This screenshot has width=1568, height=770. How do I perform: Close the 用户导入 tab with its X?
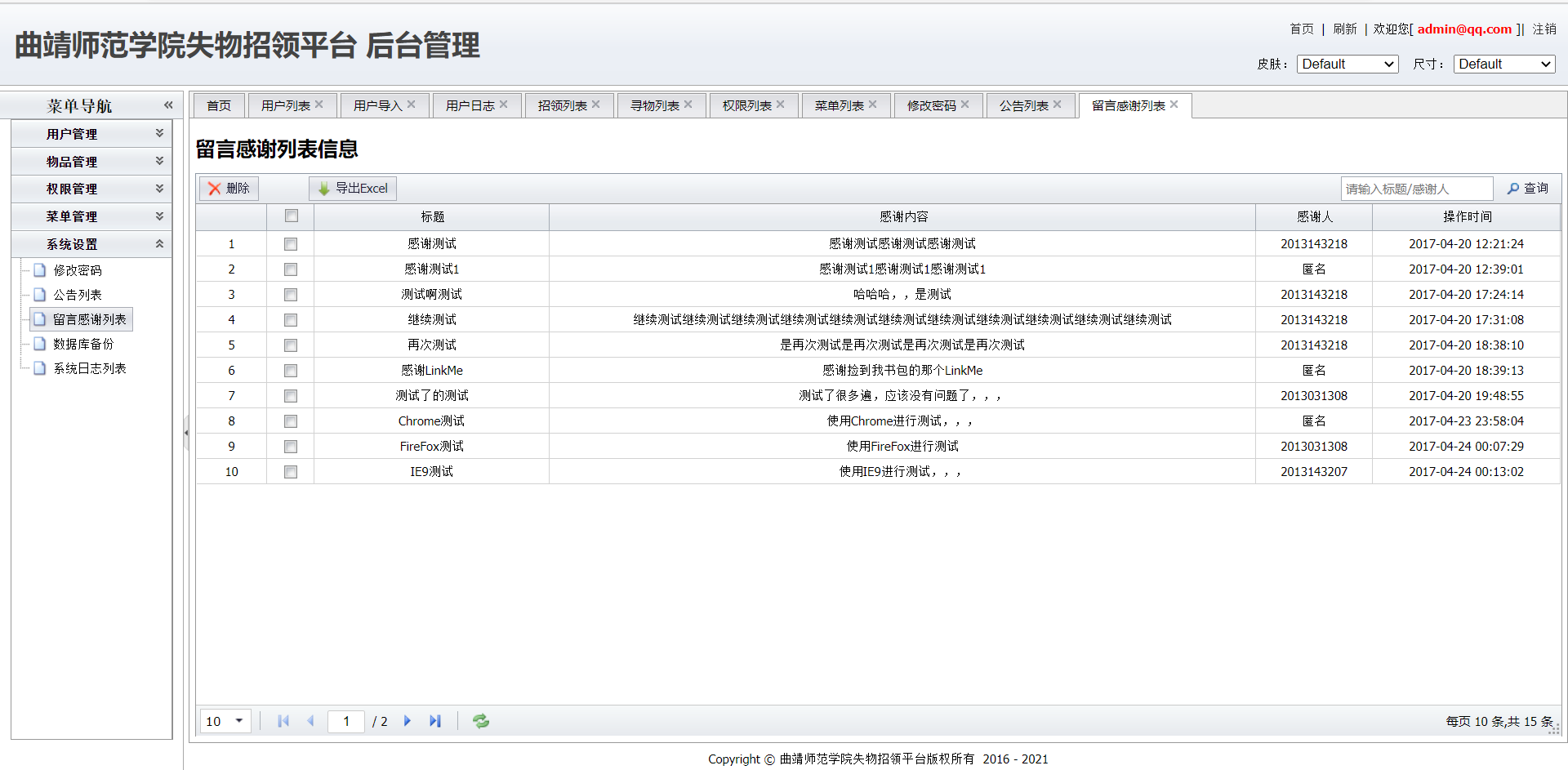tap(412, 105)
